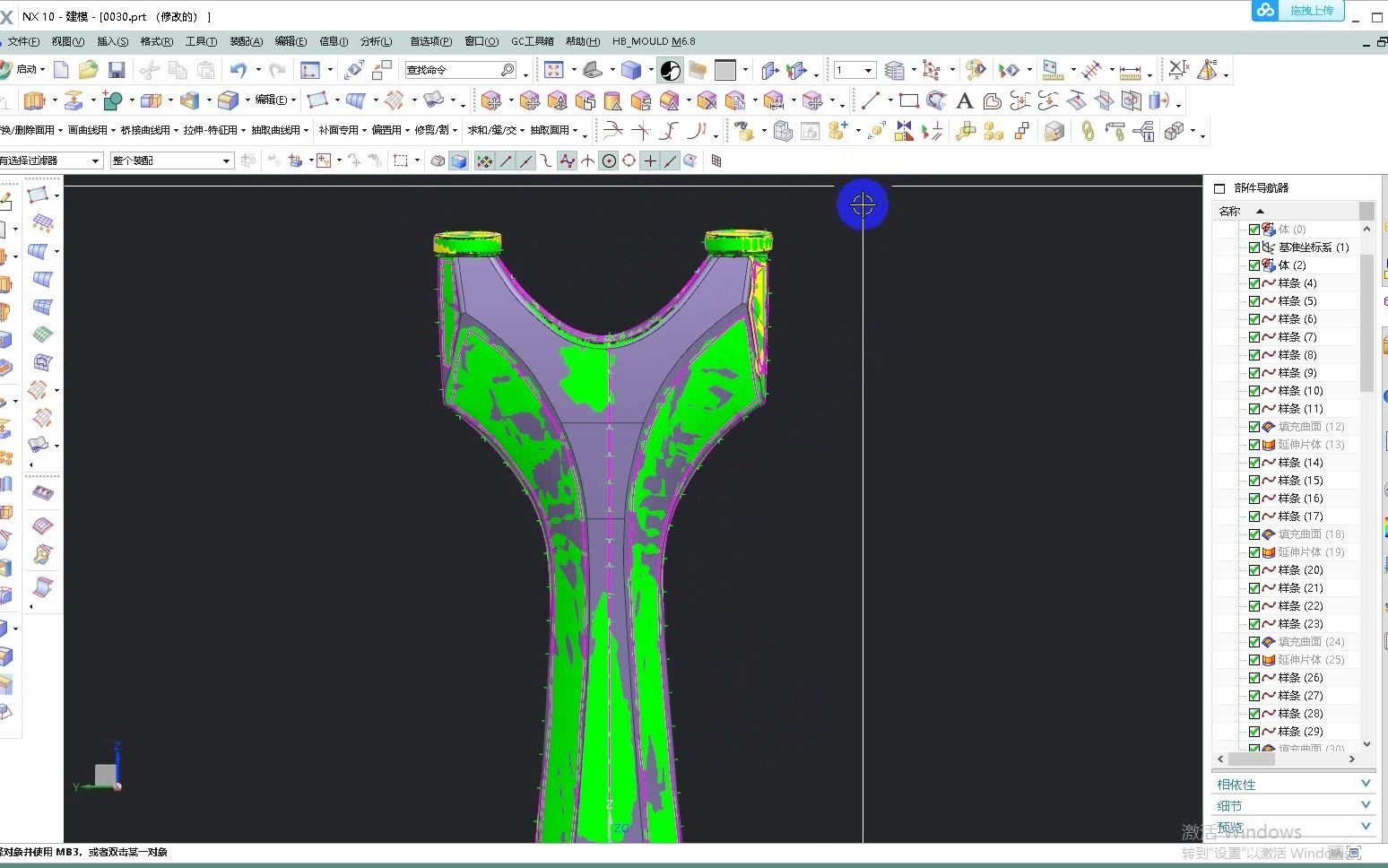Open the HB_MOULD M6.8 menu
This screenshot has height=868, width=1388.
654,41
